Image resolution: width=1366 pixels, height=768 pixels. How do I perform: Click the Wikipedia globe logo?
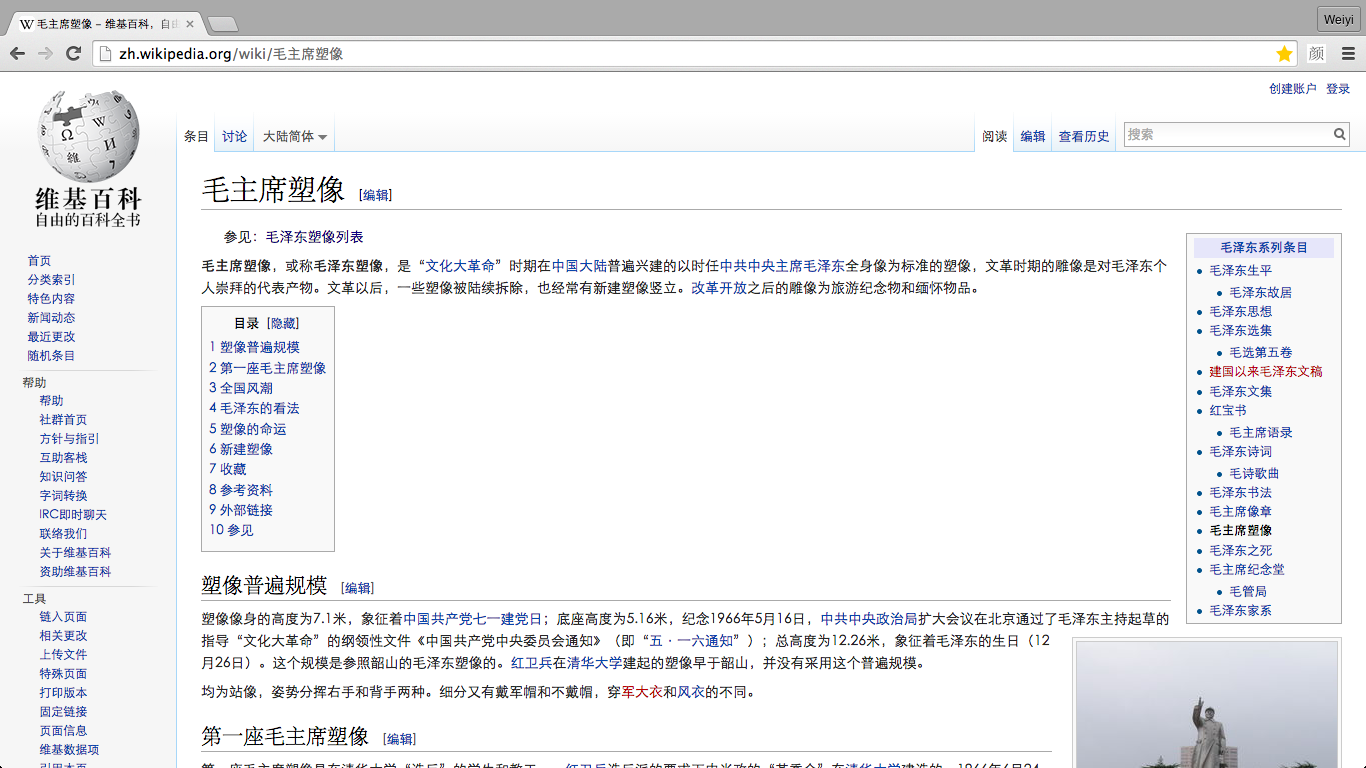pyautogui.click(x=88, y=135)
